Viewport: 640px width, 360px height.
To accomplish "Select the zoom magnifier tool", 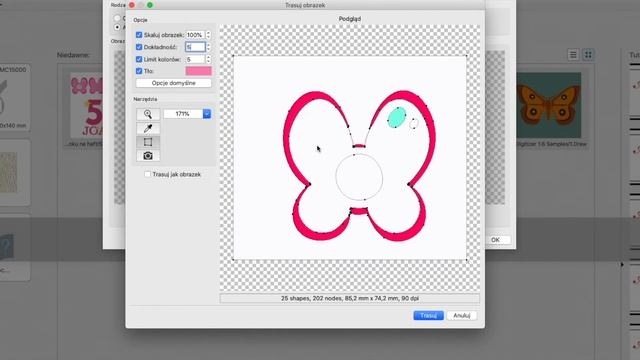I will click(148, 114).
